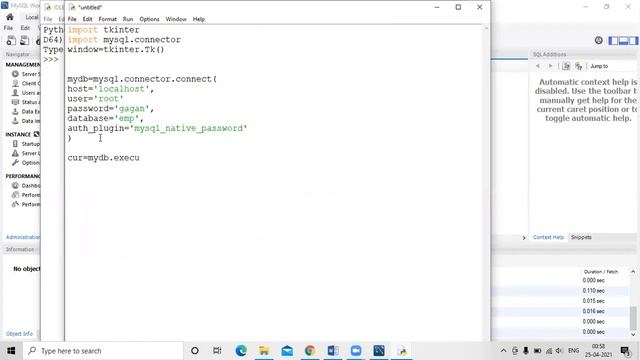The width and height of the screenshot is (640, 360).
Task: Switch to MySQL Workbench on taskbar
Action: (379, 351)
